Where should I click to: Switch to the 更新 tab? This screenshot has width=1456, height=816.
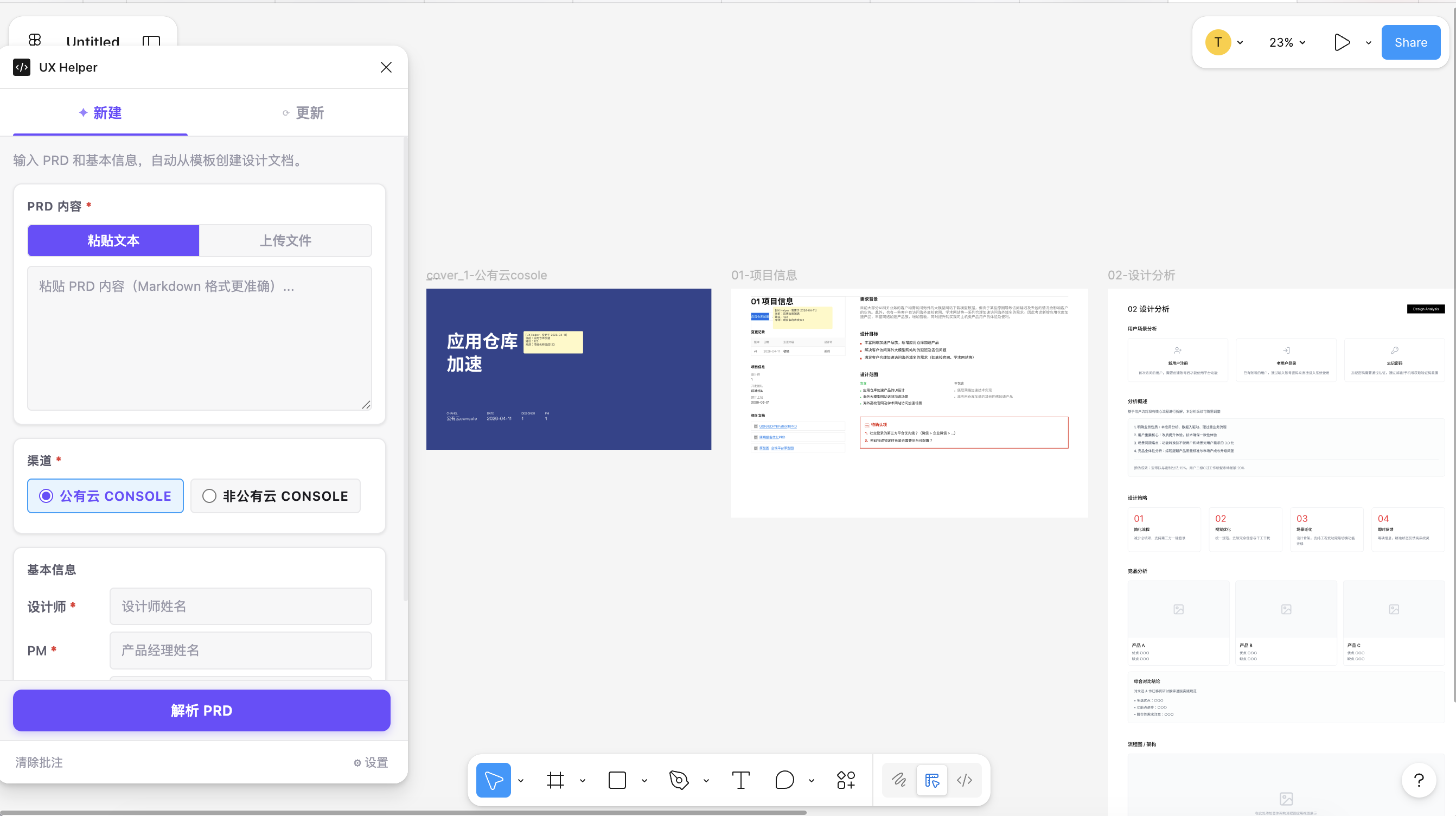tap(304, 112)
